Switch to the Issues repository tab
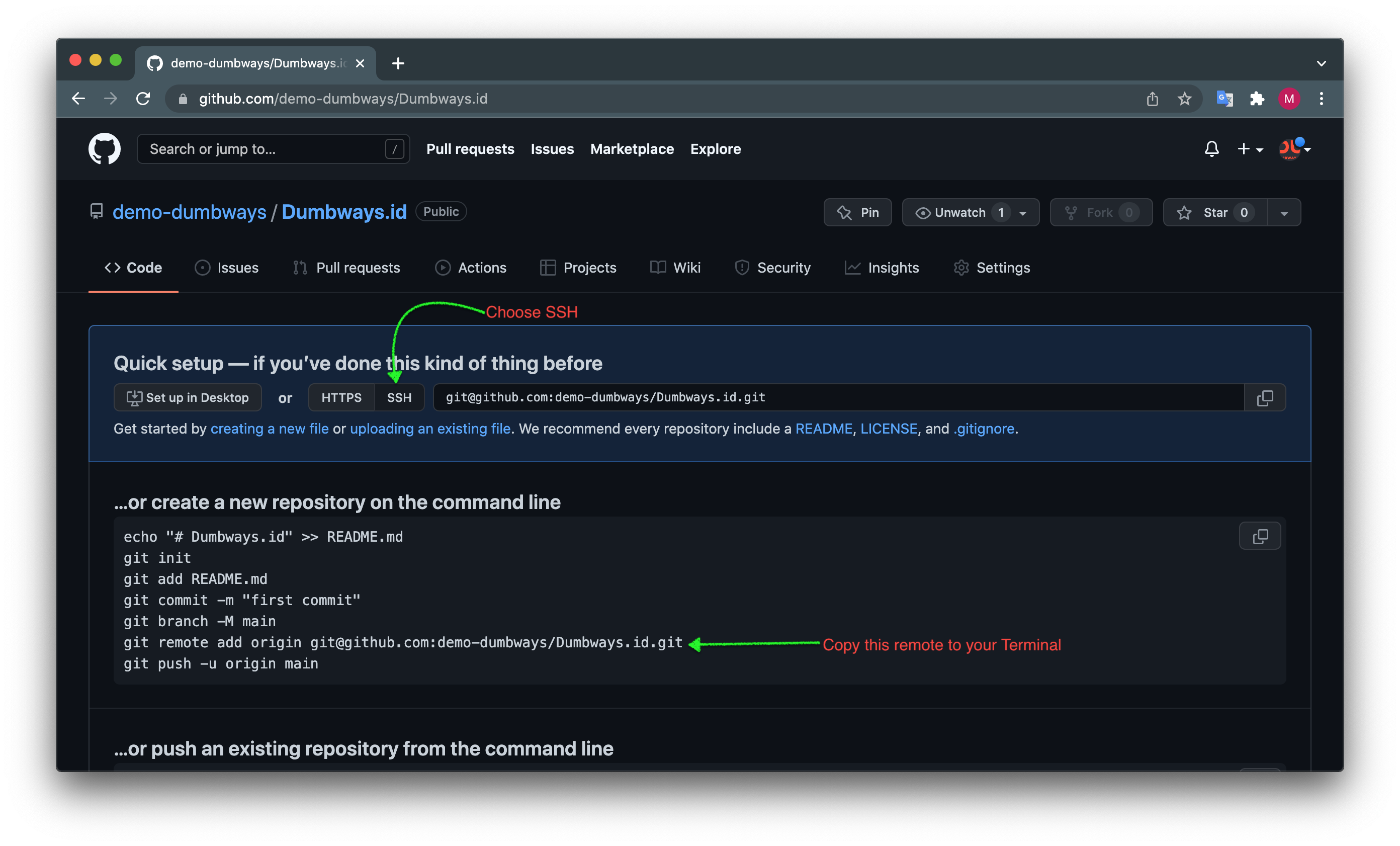The image size is (1400, 846). point(227,268)
